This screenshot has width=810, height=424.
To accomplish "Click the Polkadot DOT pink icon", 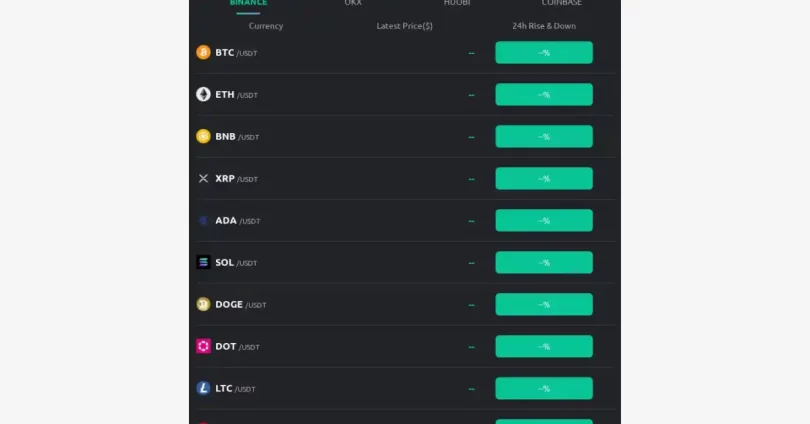I will [204, 346].
